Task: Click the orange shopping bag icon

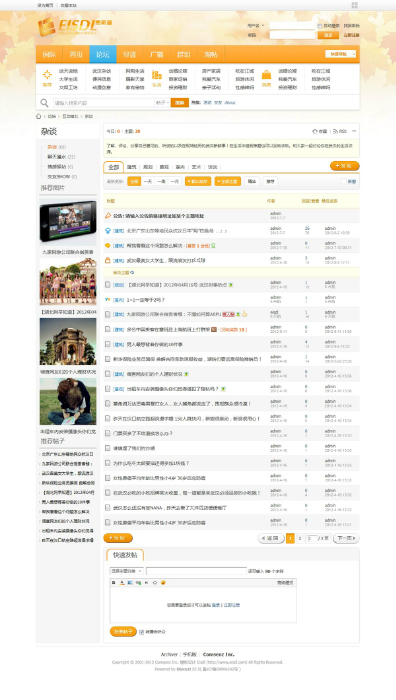Action: (267, 75)
